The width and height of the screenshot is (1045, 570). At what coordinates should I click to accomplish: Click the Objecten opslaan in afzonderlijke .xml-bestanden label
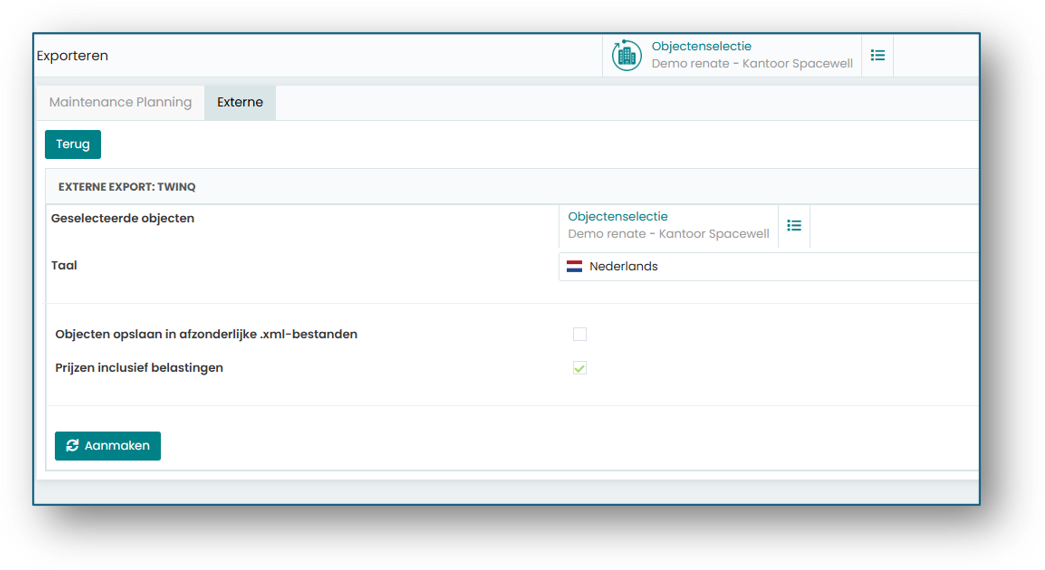point(206,334)
